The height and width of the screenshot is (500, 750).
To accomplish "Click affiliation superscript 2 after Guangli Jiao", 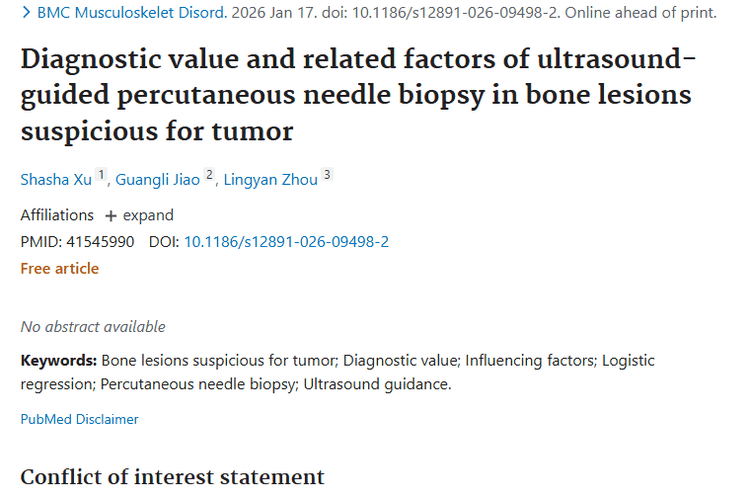I will (209, 176).
